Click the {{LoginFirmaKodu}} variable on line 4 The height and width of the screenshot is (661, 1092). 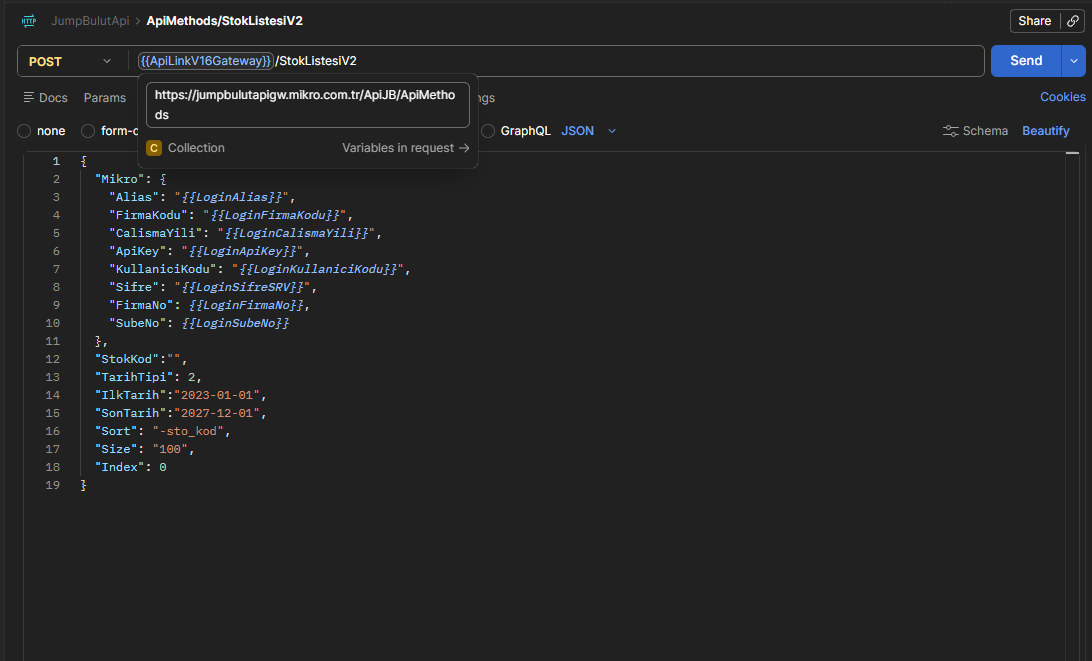(275, 215)
